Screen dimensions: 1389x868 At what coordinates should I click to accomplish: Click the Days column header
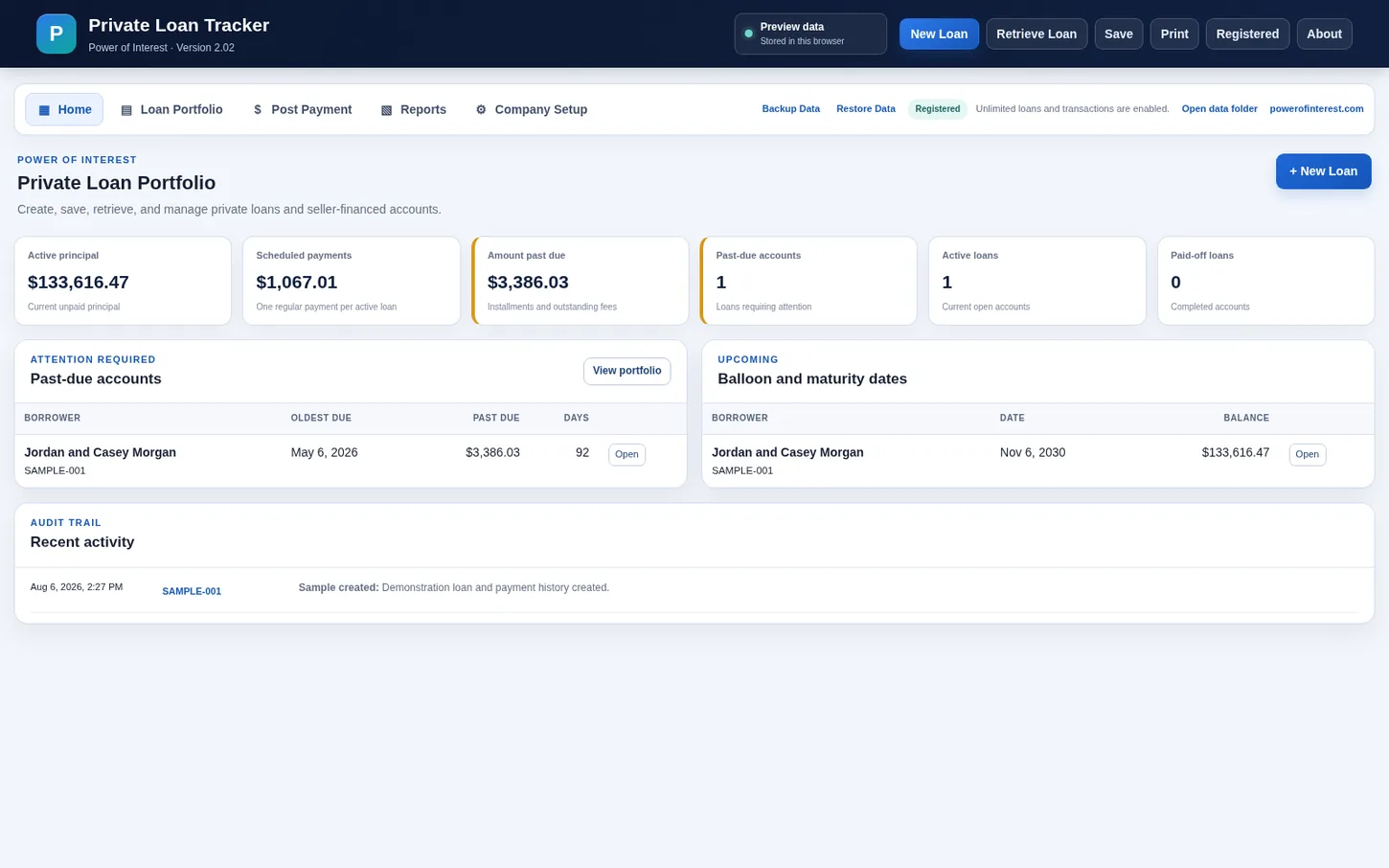pyautogui.click(x=576, y=419)
